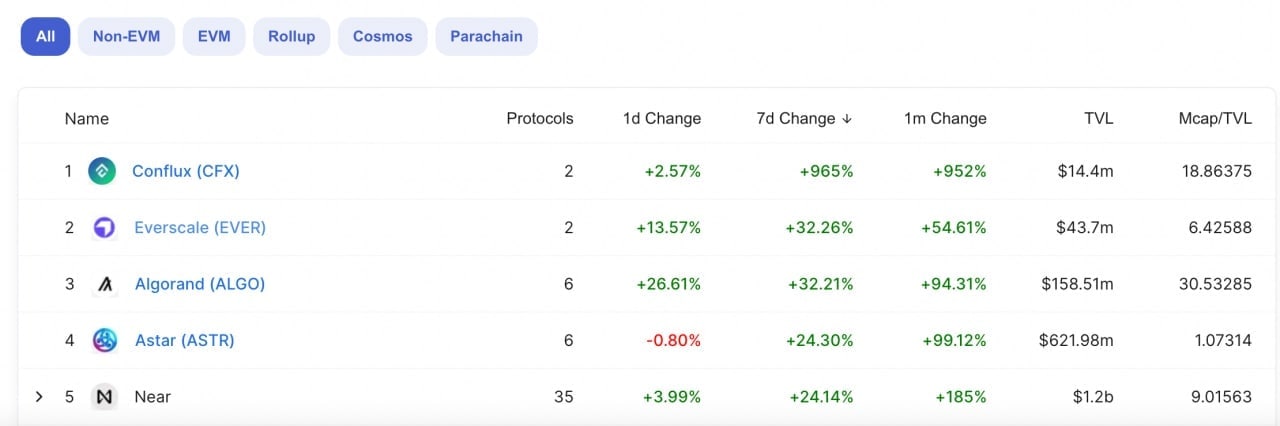Sort by 1m Change column header
This screenshot has height=426, width=1280.
945,118
